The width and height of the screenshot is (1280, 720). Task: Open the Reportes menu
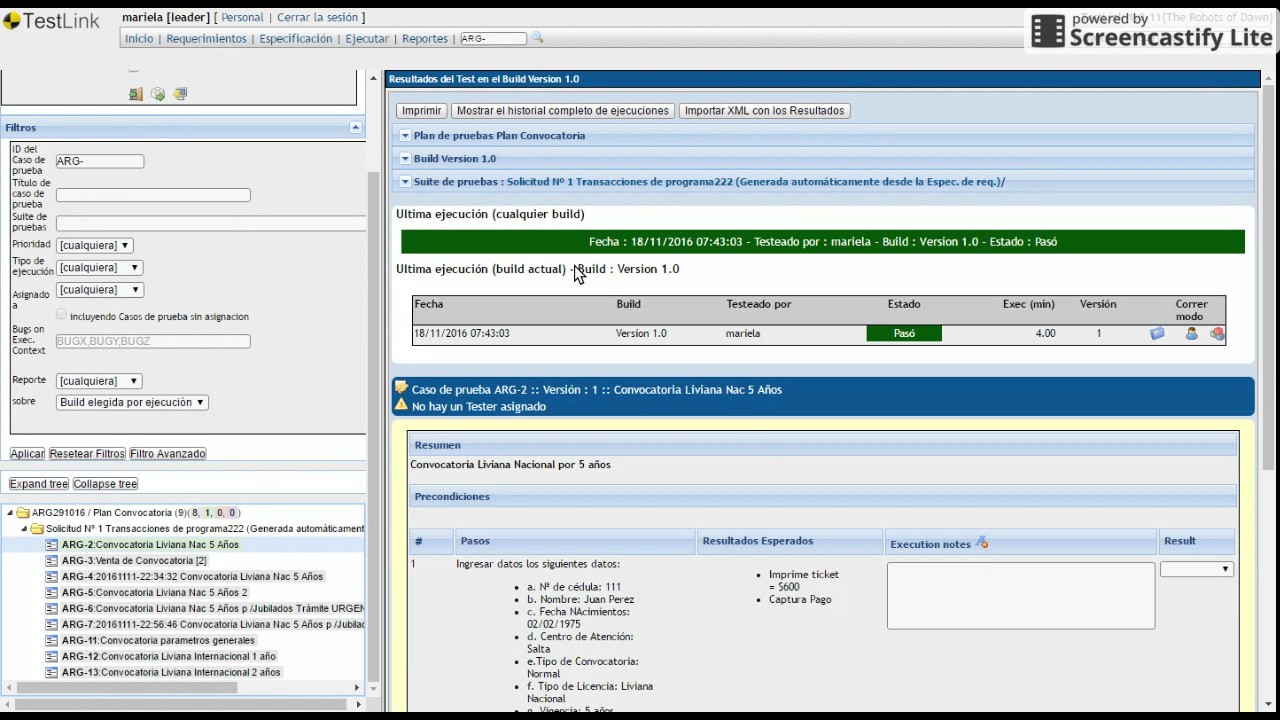425,39
